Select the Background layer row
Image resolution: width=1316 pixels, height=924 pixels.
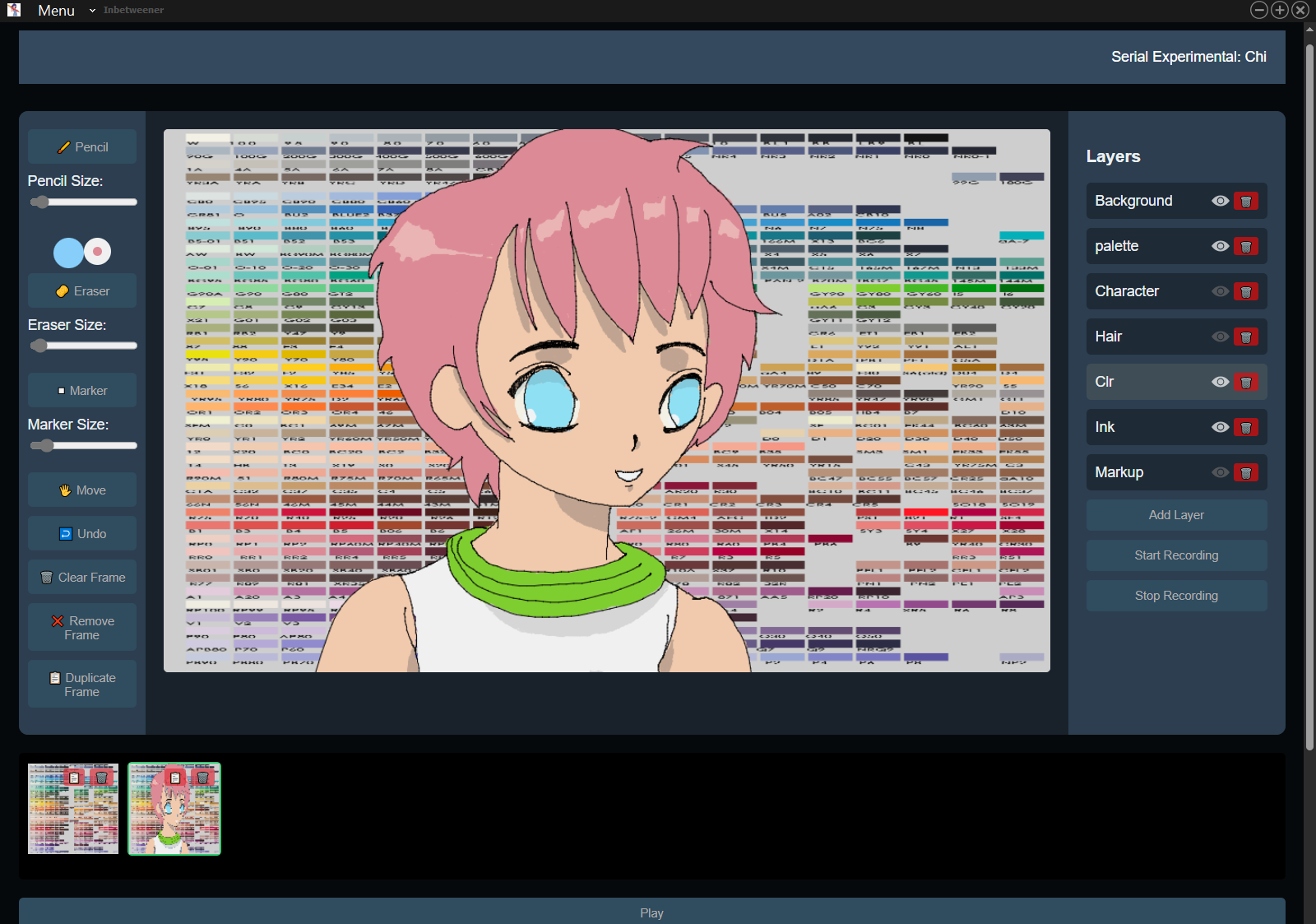[1176, 201]
